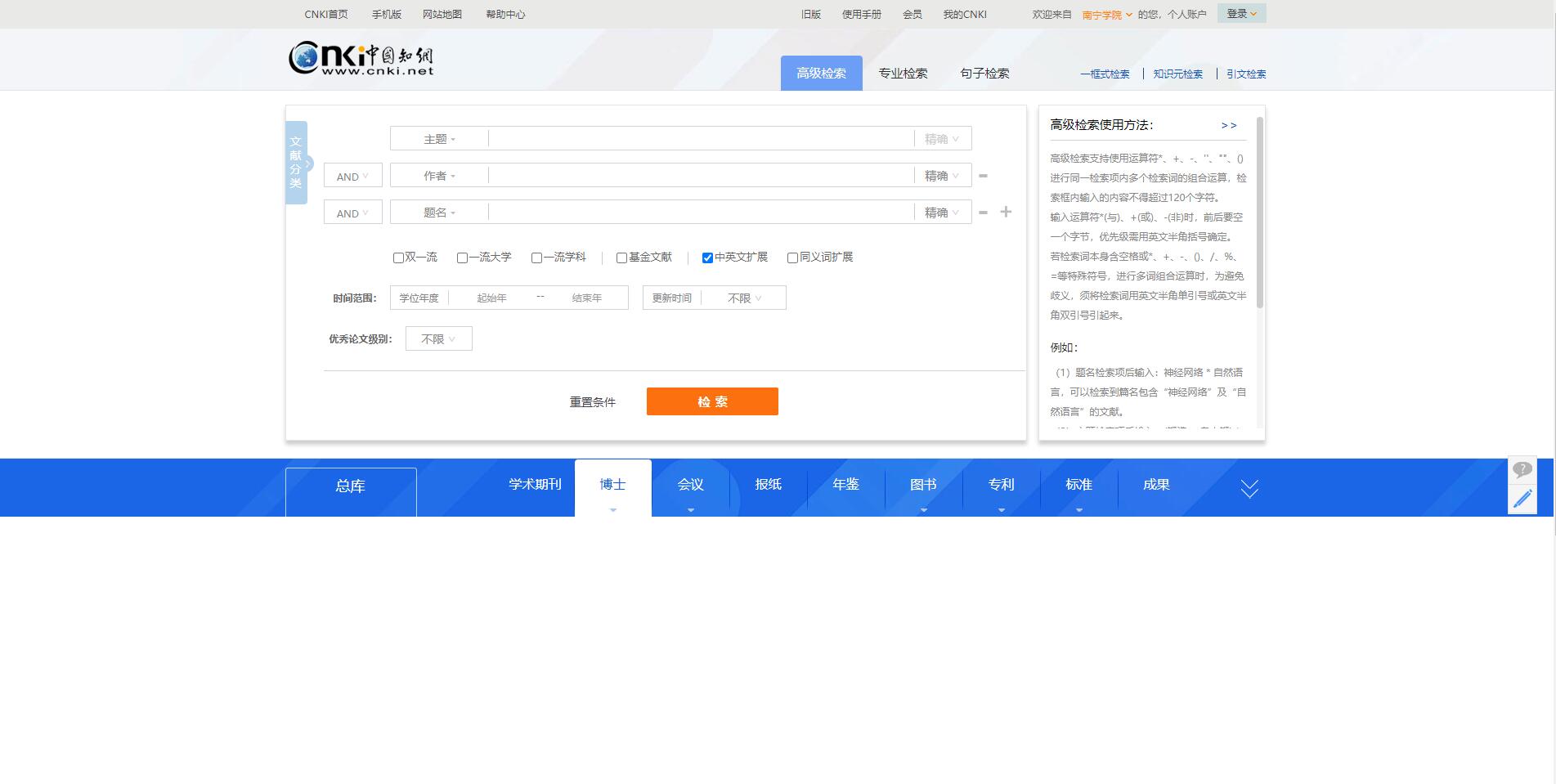Remove the 作者 search row with minus icon
The height and width of the screenshot is (784, 1556).
983,176
